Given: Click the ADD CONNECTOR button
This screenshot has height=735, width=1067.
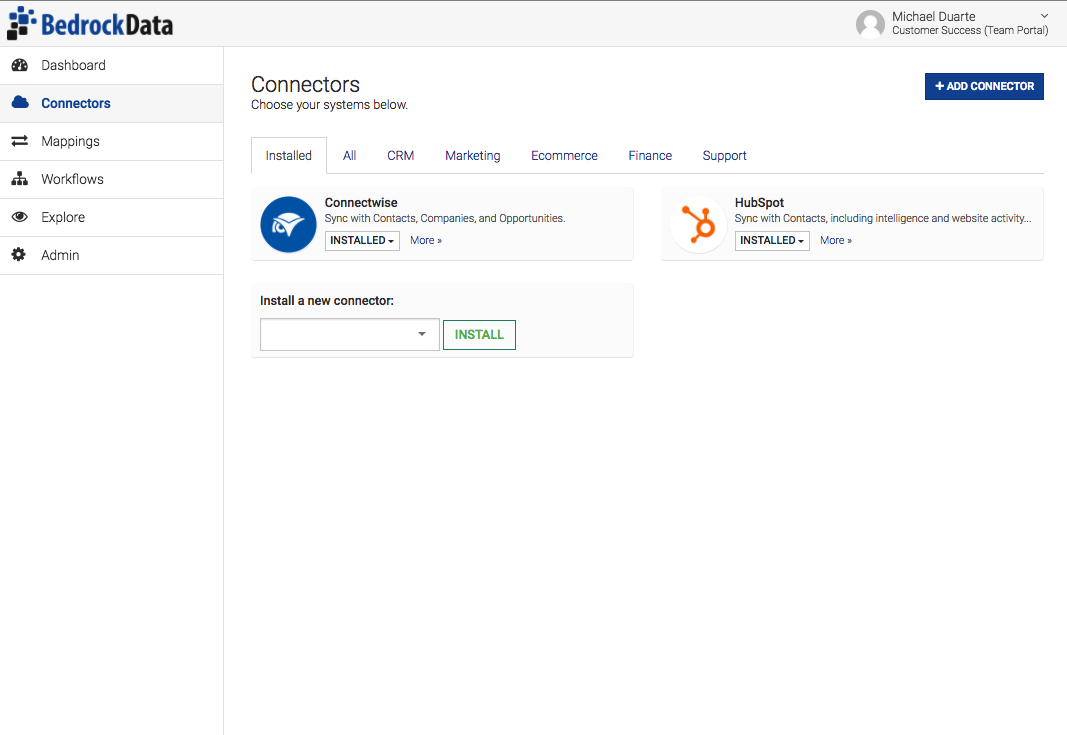Looking at the screenshot, I should click(x=984, y=86).
